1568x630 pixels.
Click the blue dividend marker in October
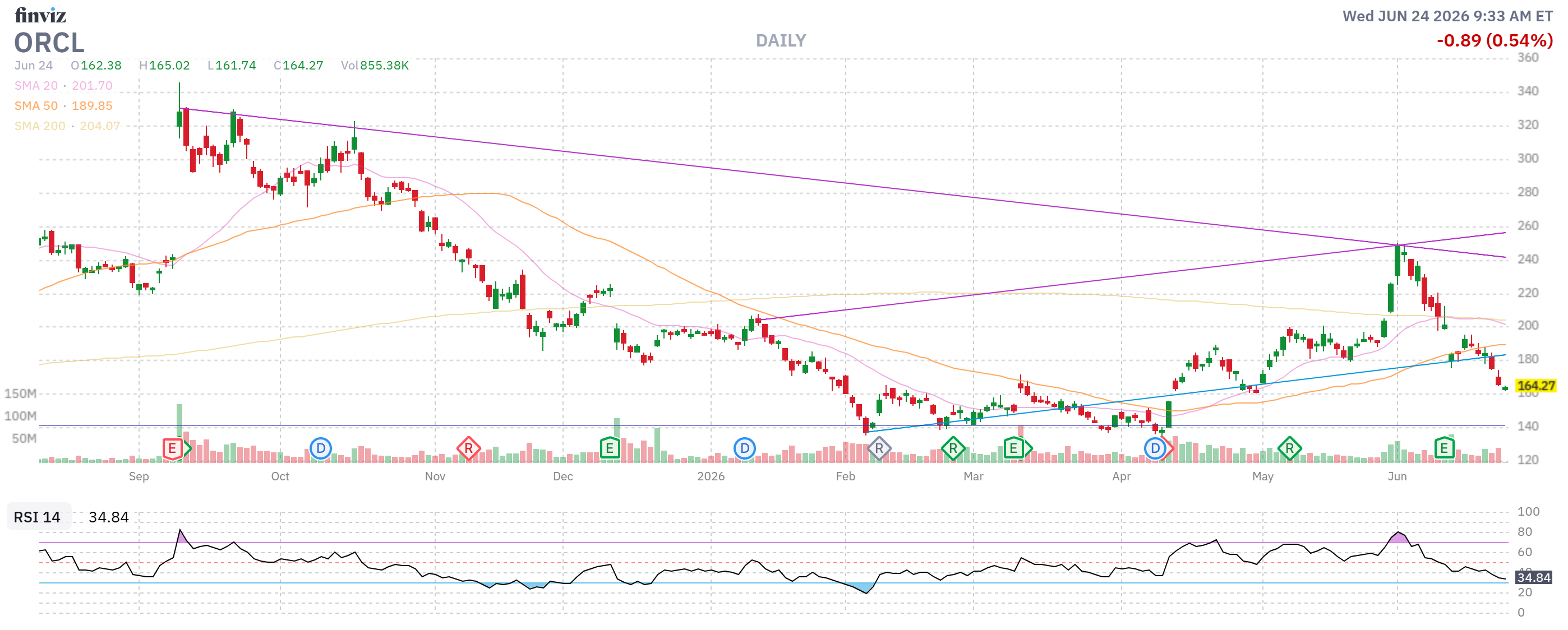(x=320, y=450)
